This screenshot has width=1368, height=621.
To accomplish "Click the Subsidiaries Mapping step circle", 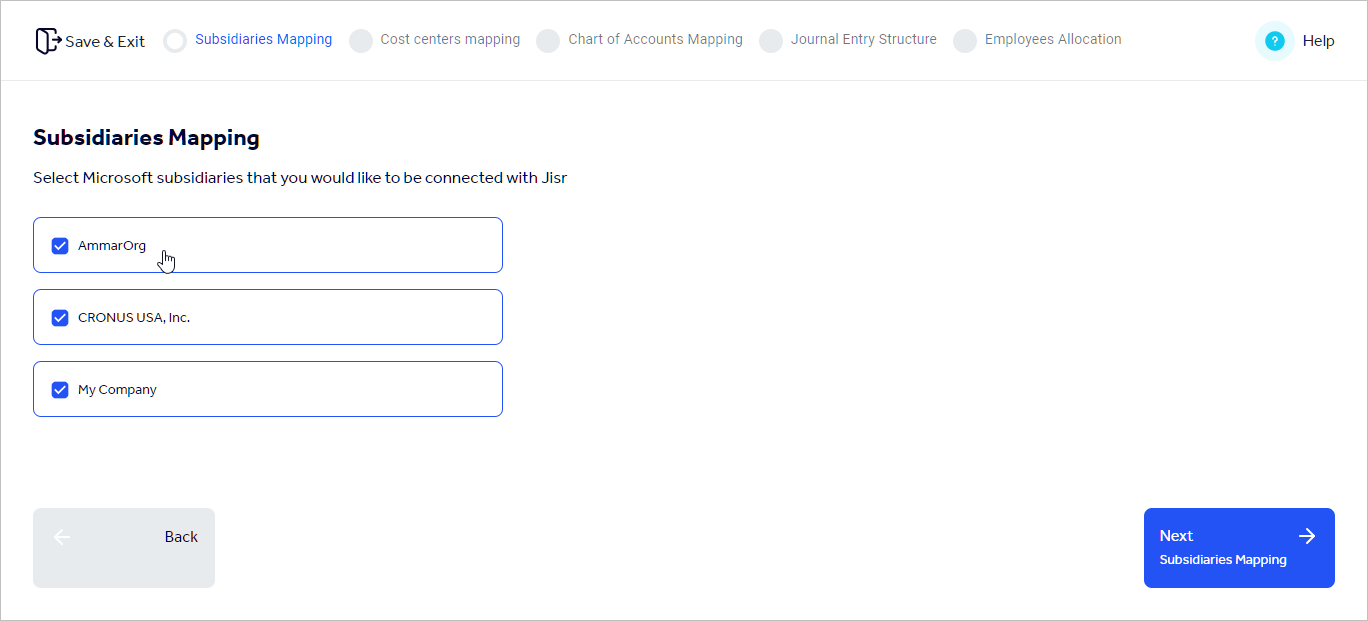I will [x=175, y=40].
